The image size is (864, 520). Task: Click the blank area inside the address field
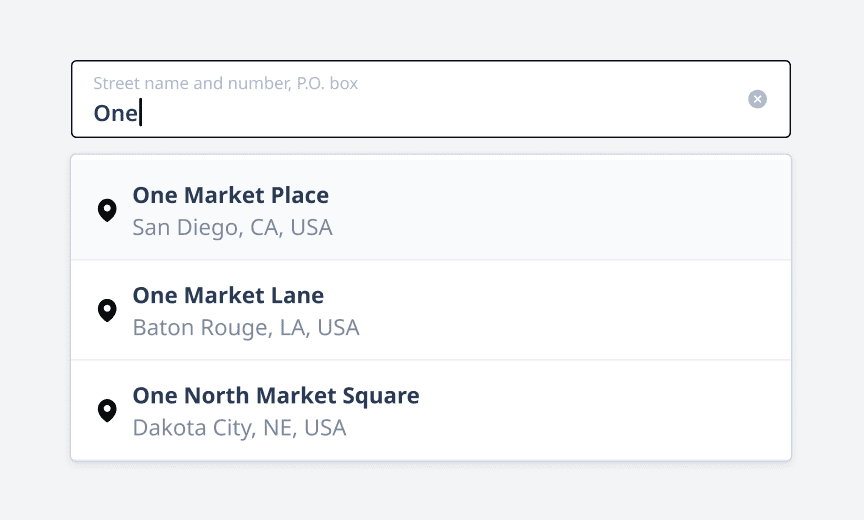[x=441, y=113]
